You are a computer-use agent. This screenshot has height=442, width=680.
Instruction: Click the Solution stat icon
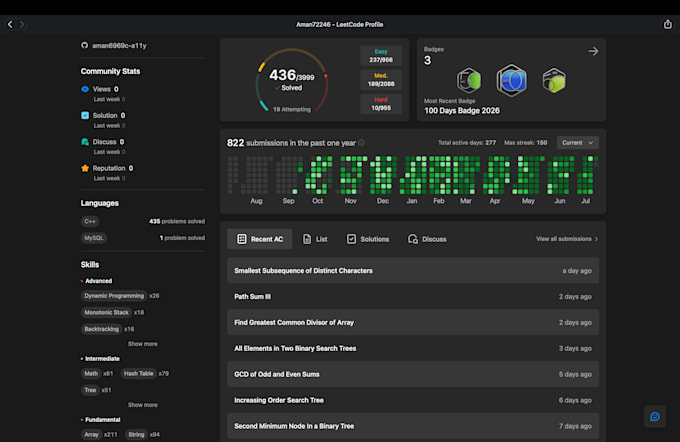tap(85, 115)
